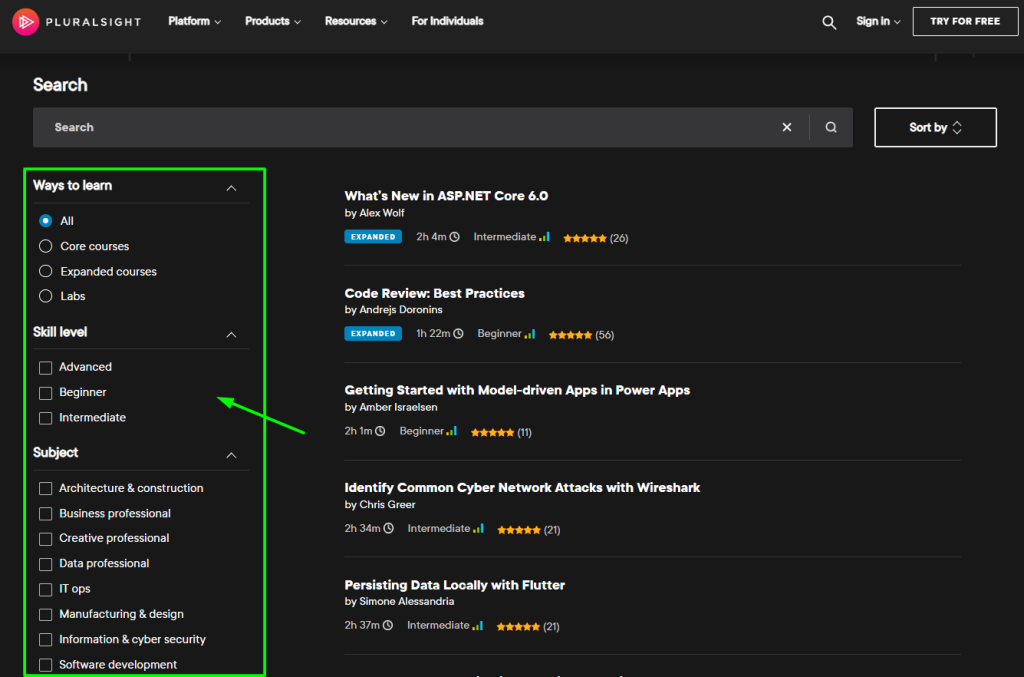Check the Beginner skill level box

(x=45, y=393)
